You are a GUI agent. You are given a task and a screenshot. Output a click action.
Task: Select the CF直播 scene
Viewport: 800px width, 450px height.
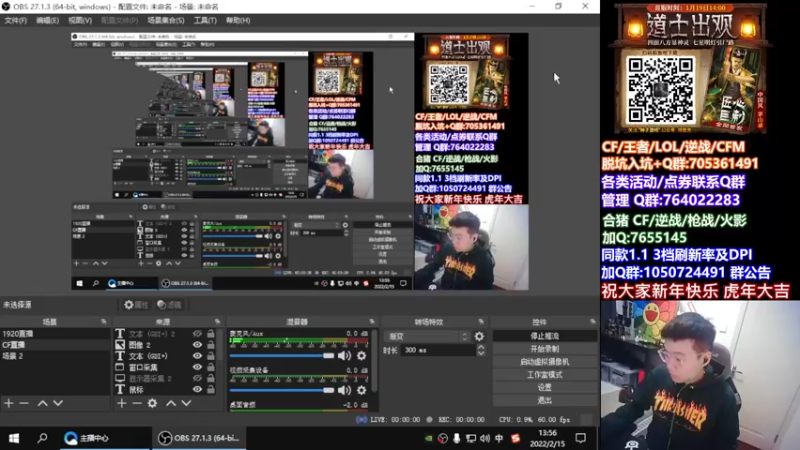(55, 345)
